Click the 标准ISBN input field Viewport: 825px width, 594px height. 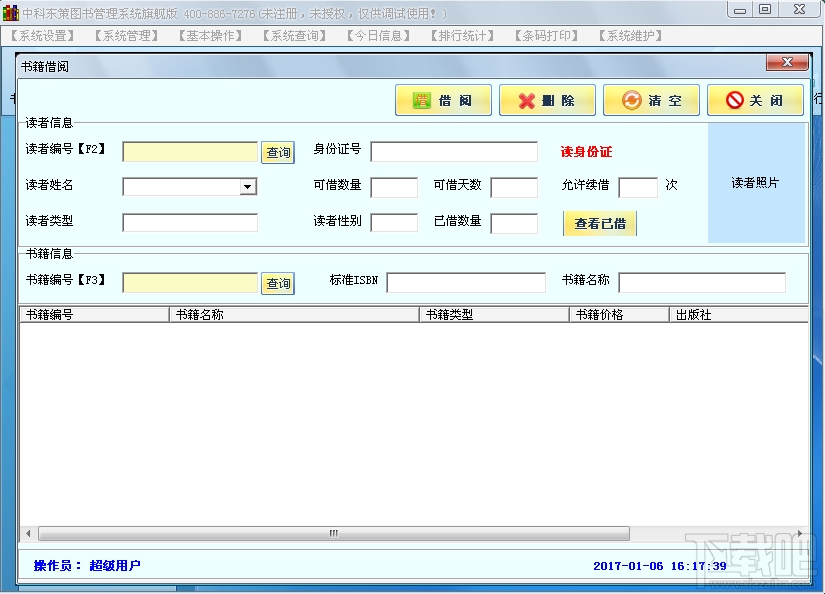tap(466, 283)
